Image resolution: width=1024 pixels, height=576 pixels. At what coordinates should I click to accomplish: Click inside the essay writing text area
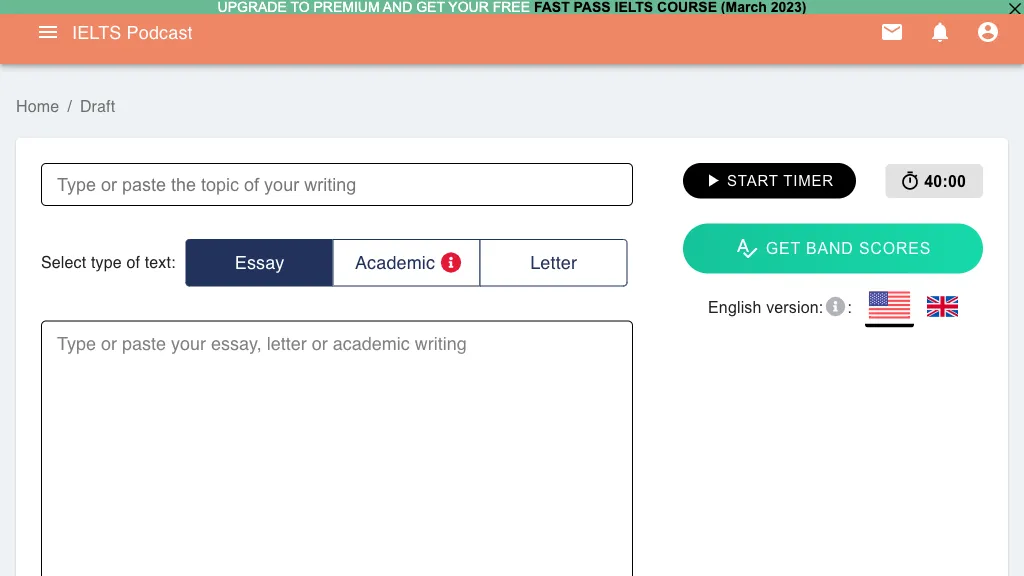(x=336, y=450)
